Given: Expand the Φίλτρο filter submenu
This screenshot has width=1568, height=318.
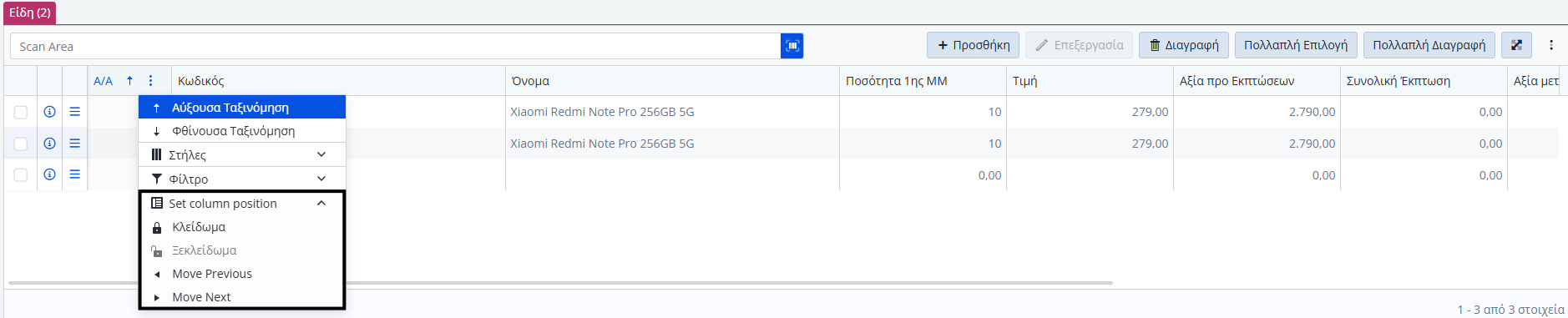Looking at the screenshot, I should click(242, 179).
